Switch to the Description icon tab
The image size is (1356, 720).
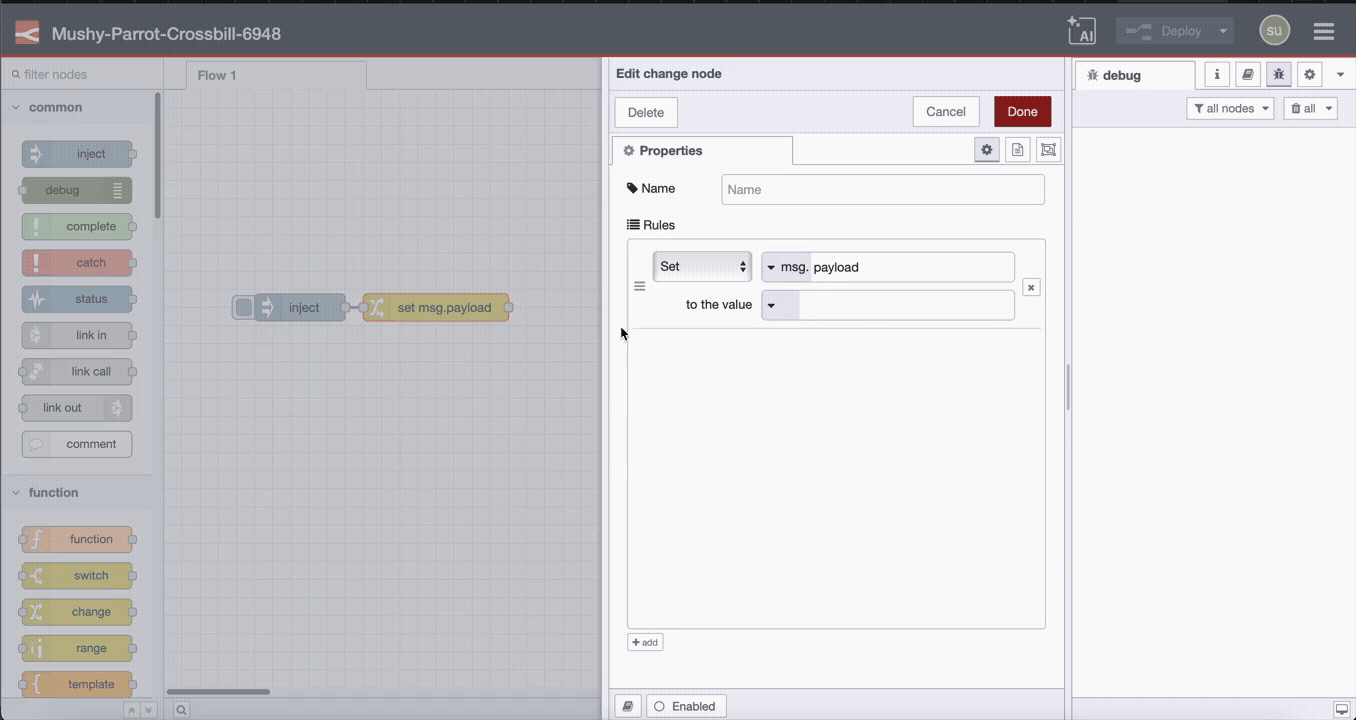point(1017,149)
